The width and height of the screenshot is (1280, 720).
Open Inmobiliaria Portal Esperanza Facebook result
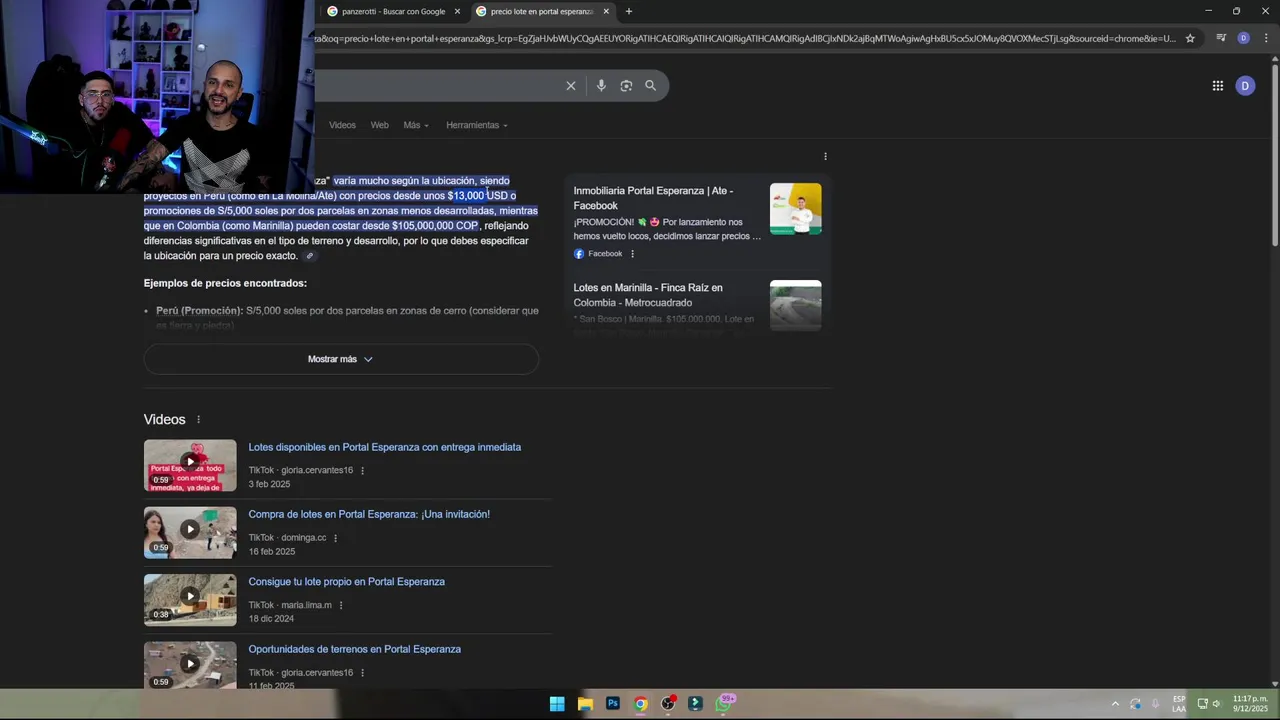pyautogui.click(x=653, y=198)
